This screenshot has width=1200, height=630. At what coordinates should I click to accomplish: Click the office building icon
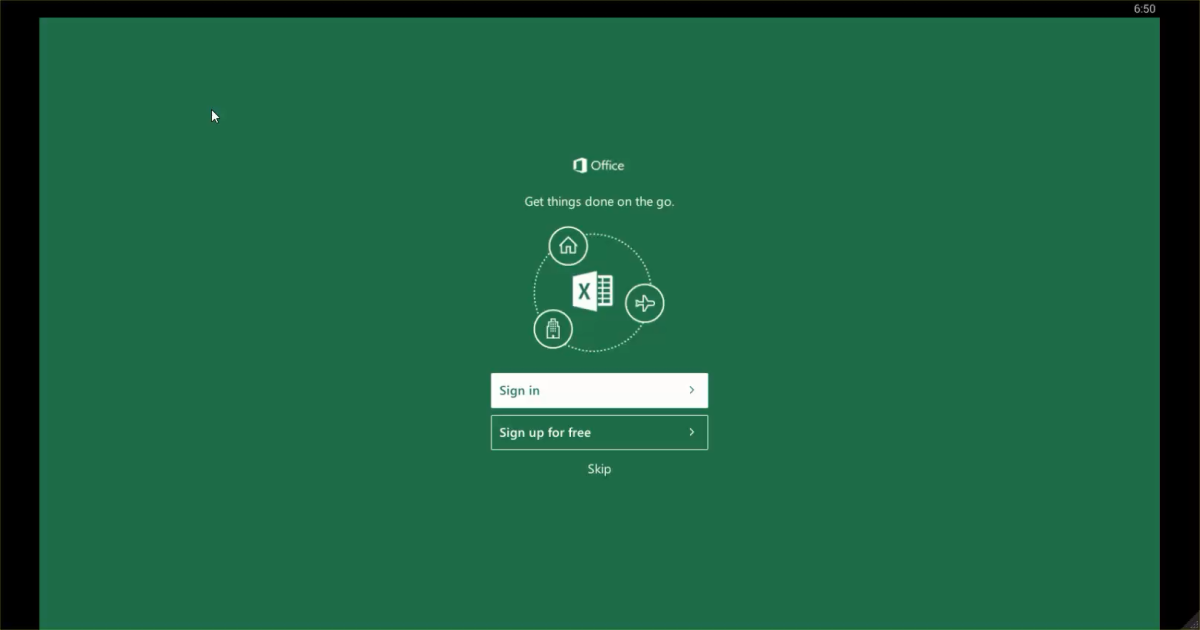coord(554,328)
